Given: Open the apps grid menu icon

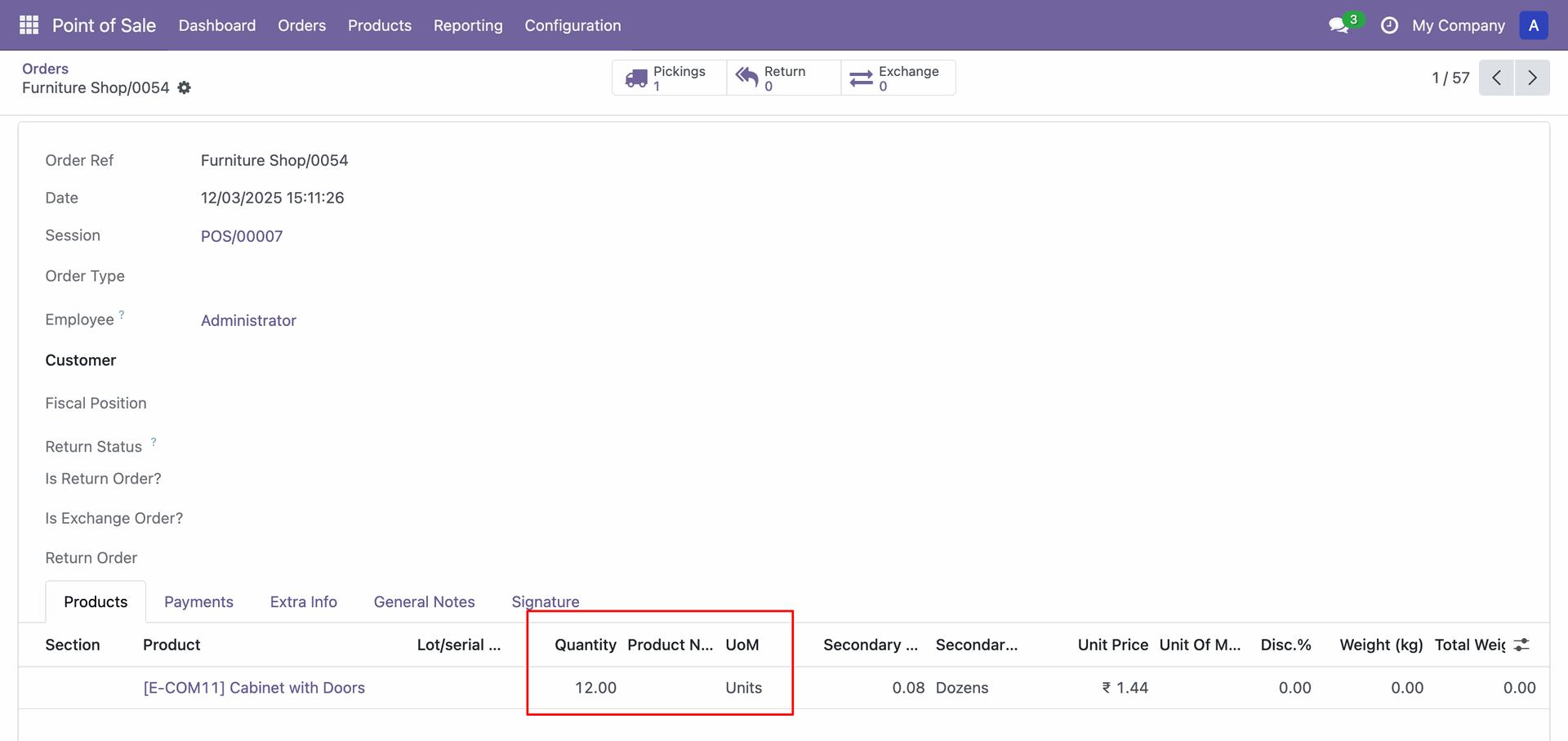Looking at the screenshot, I should tap(29, 25).
